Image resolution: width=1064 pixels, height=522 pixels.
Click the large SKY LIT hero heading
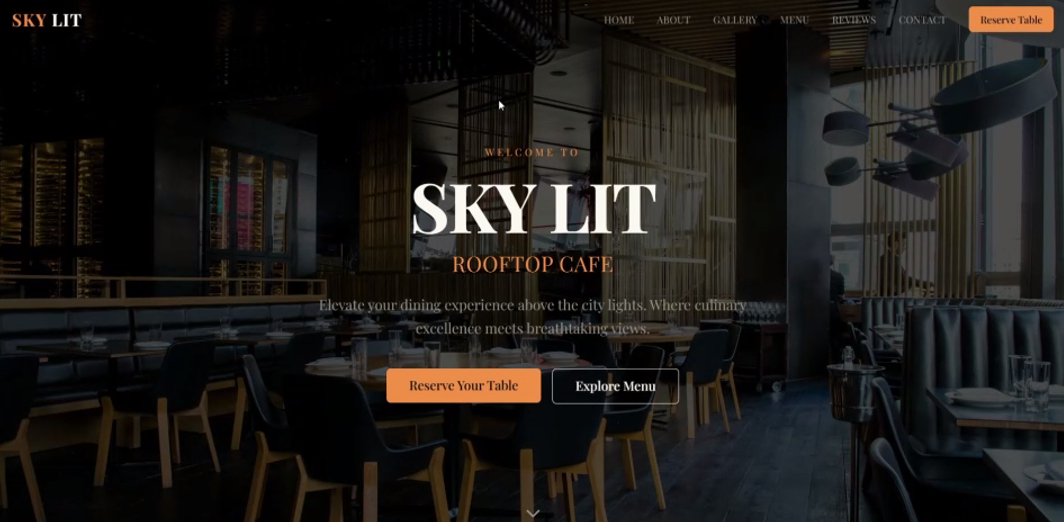pos(533,208)
